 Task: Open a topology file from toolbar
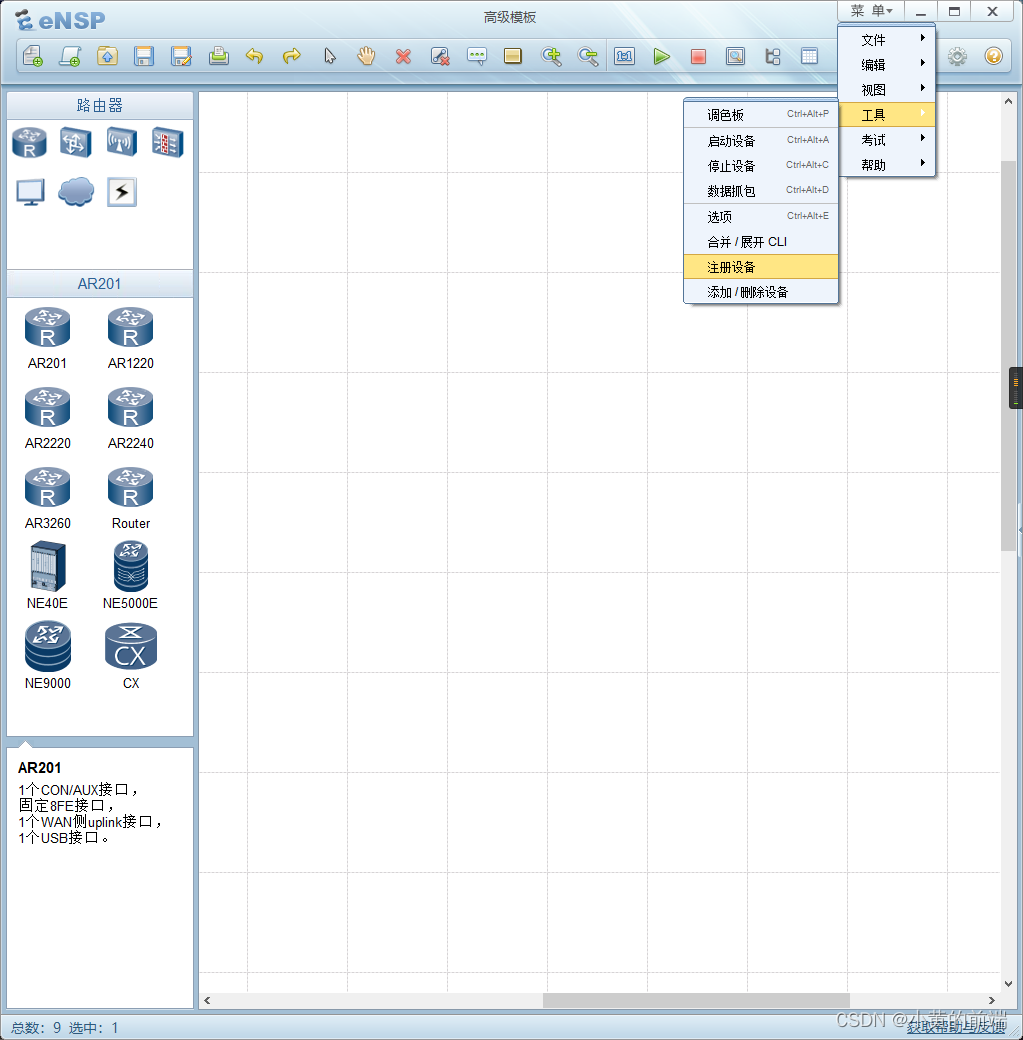tap(107, 56)
